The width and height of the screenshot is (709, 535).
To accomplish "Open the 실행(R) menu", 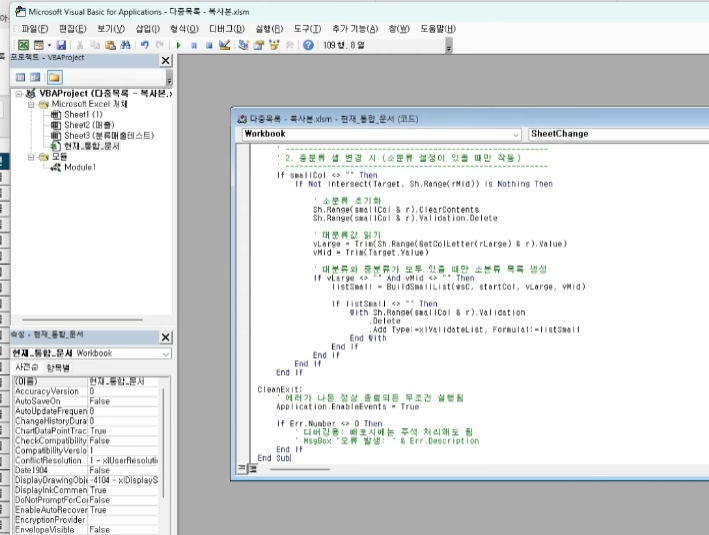I will 269,29.
